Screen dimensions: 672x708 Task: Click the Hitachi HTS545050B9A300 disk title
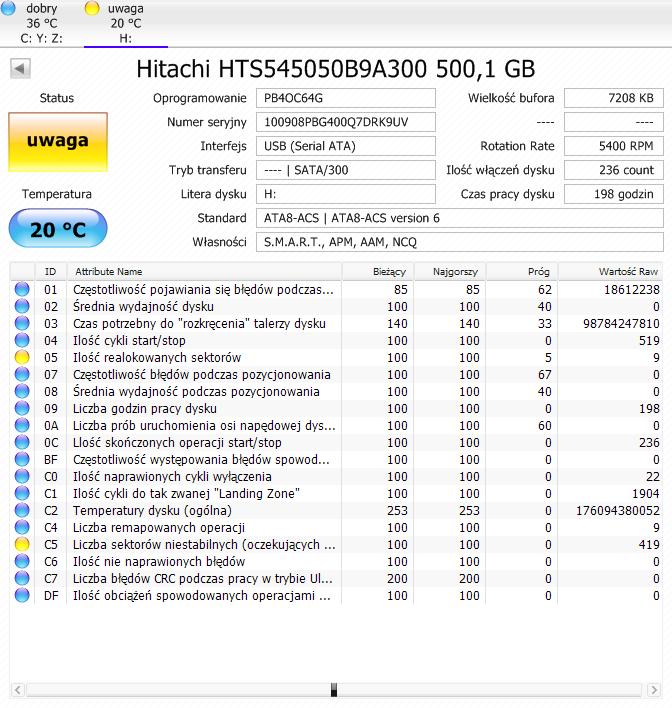tap(336, 69)
